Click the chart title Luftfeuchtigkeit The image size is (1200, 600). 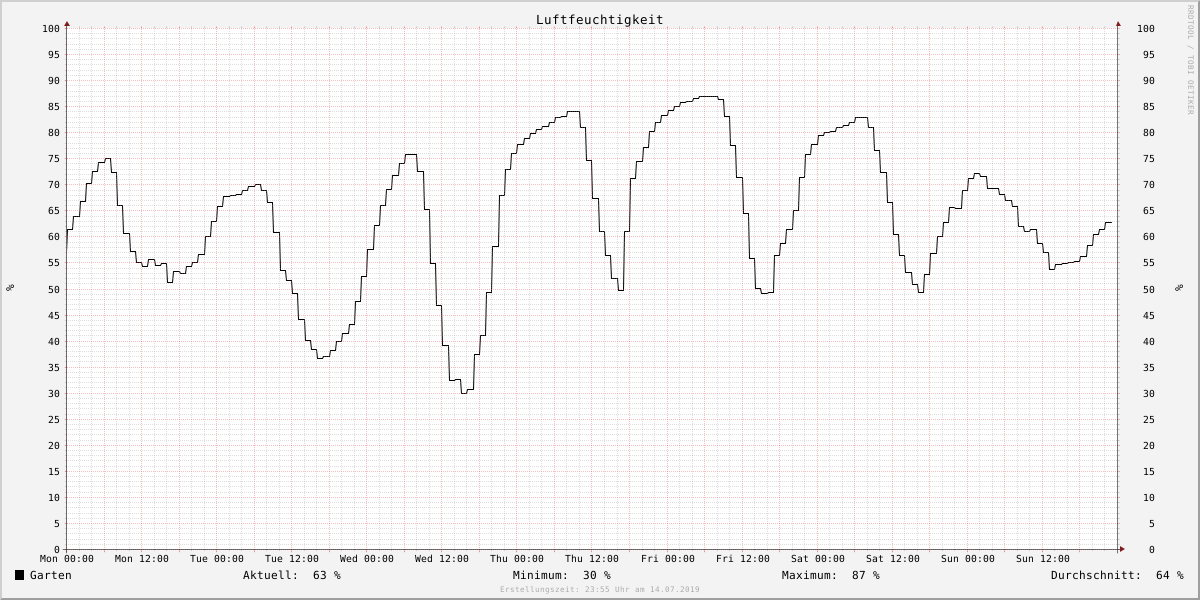coord(599,20)
